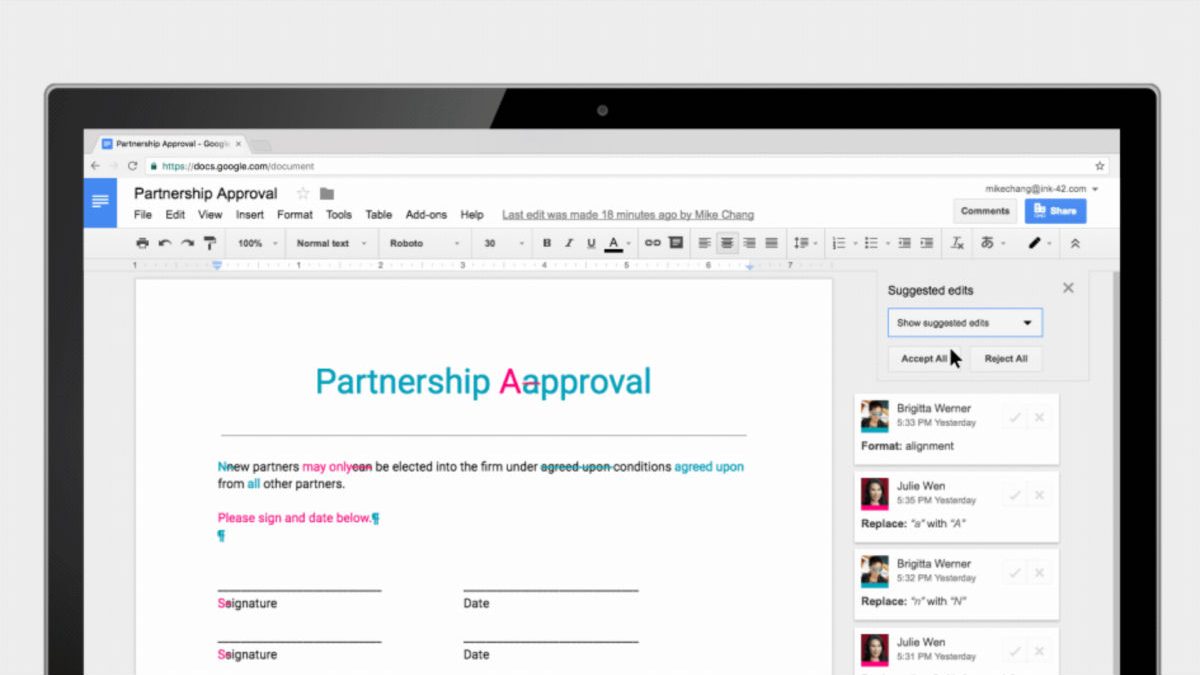
Task: Click the Reject All button
Action: pos(1005,359)
